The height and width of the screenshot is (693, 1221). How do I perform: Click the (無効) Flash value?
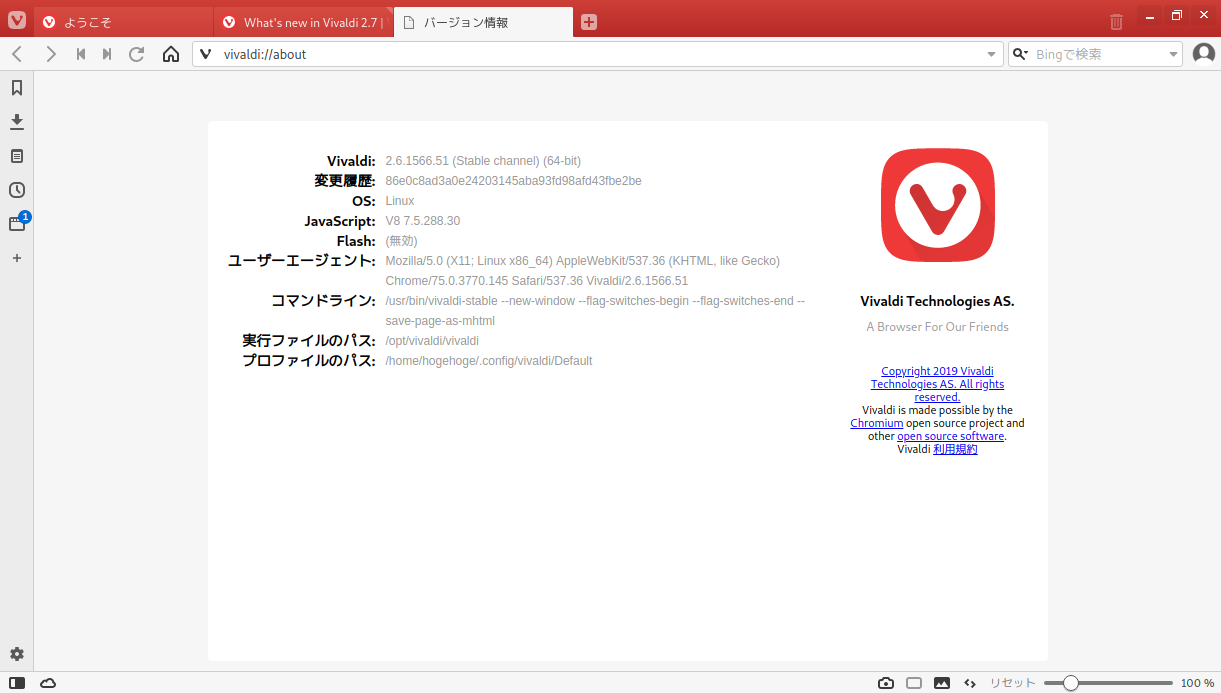[401, 241]
